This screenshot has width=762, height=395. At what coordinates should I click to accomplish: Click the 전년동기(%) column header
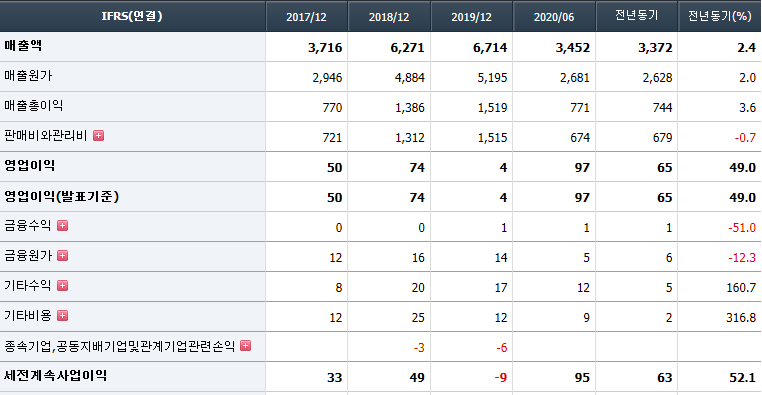[720, 16]
